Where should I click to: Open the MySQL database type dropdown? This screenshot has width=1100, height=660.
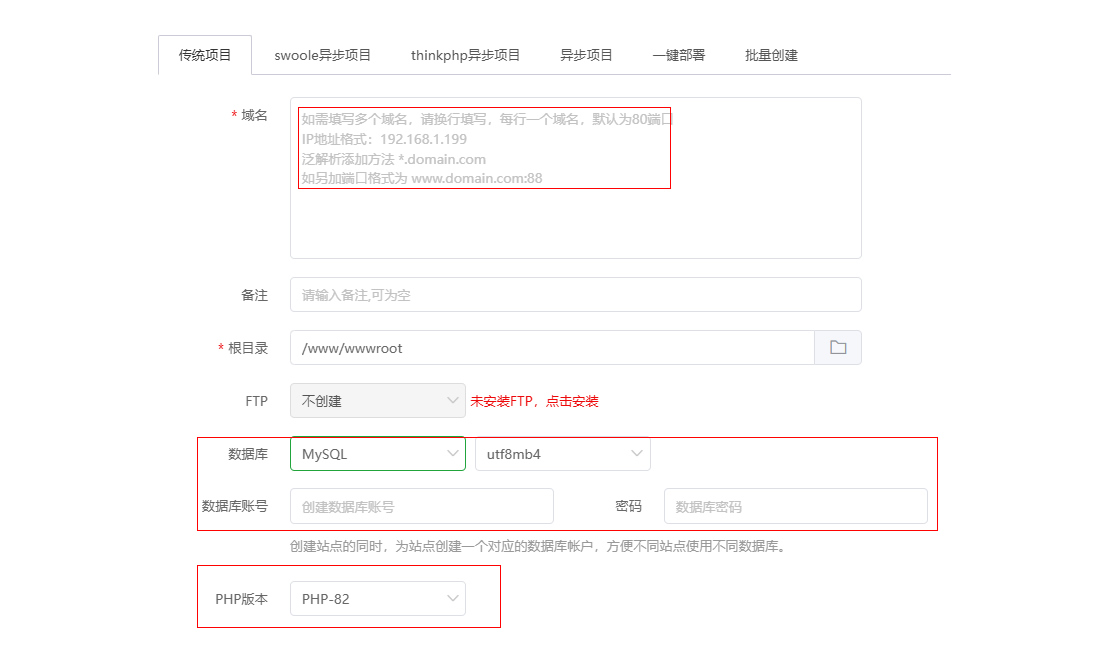click(x=377, y=454)
